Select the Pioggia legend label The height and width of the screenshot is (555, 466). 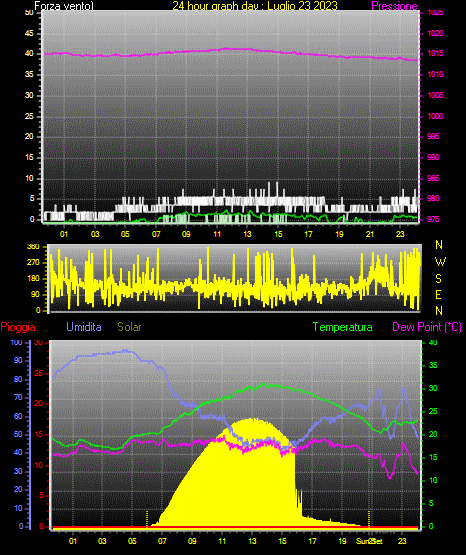pos(18,327)
